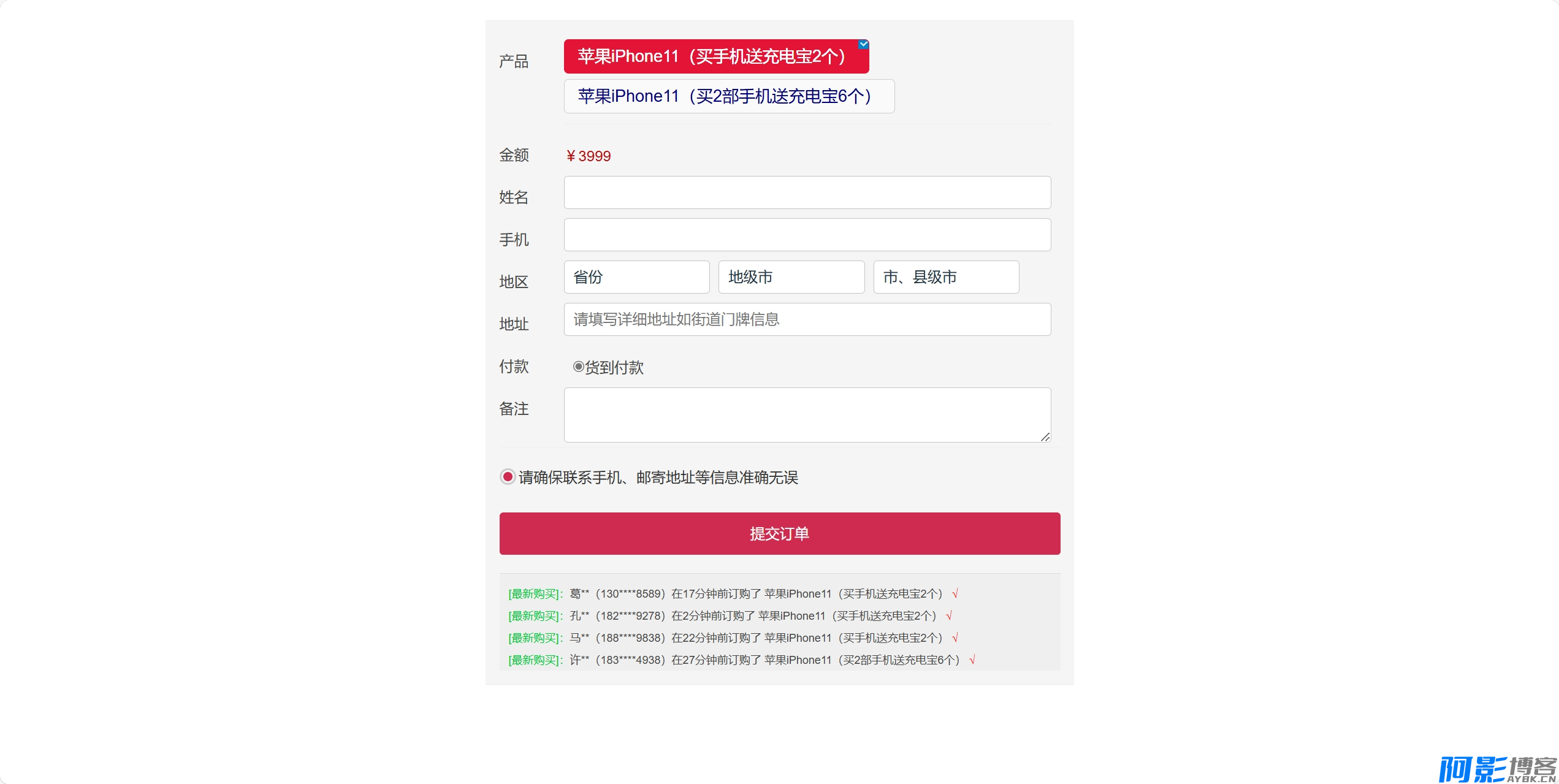
Task: Select iPhone11 with 2 power banks option
Action: click(x=716, y=56)
